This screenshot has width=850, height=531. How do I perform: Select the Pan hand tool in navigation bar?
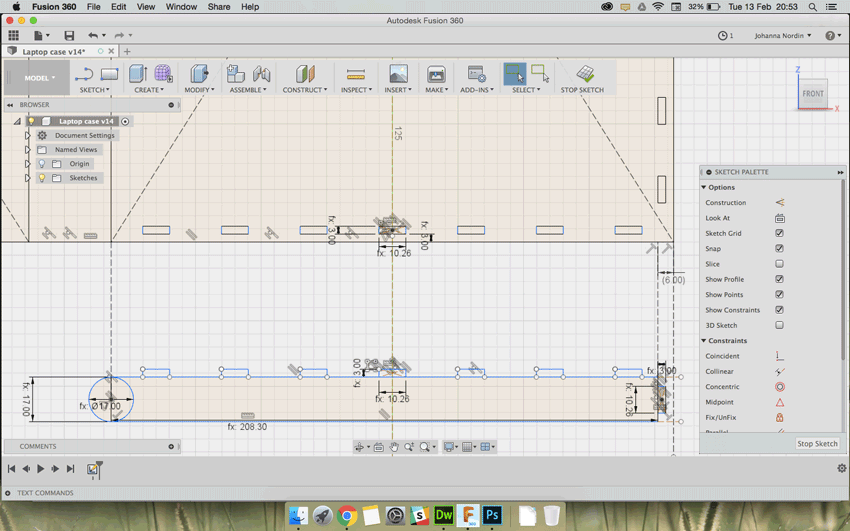pyautogui.click(x=395, y=447)
